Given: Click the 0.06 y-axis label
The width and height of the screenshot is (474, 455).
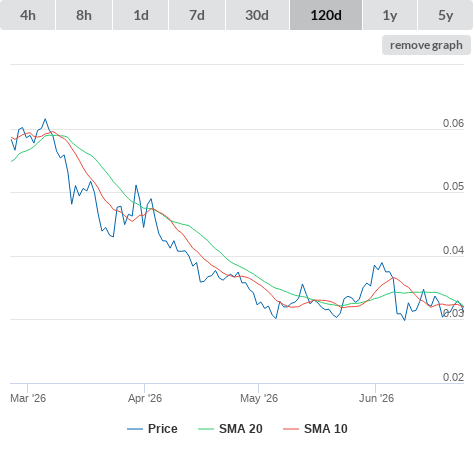Looking at the screenshot, I should 453,123.
